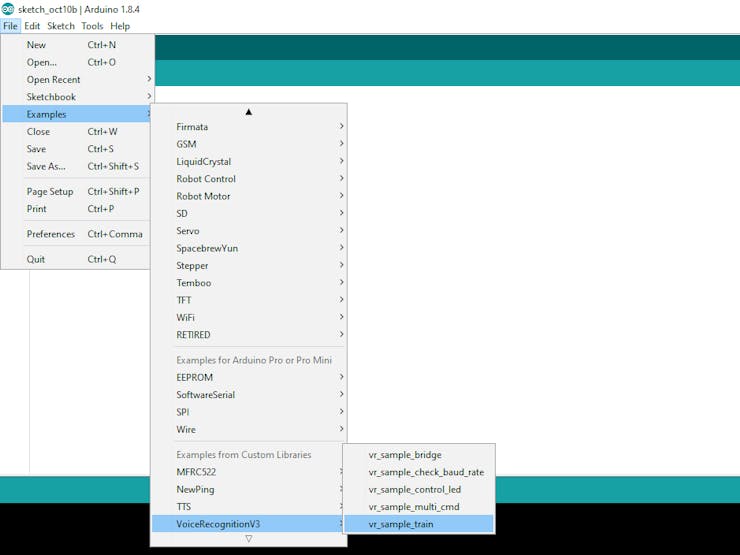Open the vr_sample_check_baud_rate example
Image resolution: width=740 pixels, height=555 pixels.
coord(419,472)
